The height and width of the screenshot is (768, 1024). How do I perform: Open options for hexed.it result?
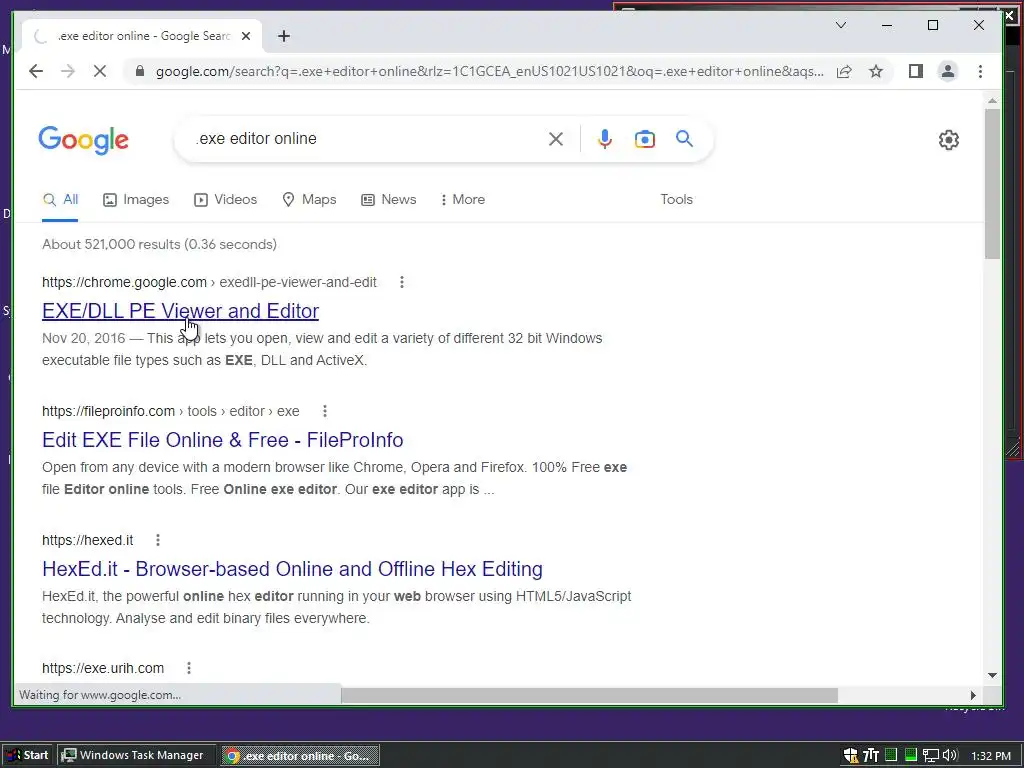[x=157, y=540]
